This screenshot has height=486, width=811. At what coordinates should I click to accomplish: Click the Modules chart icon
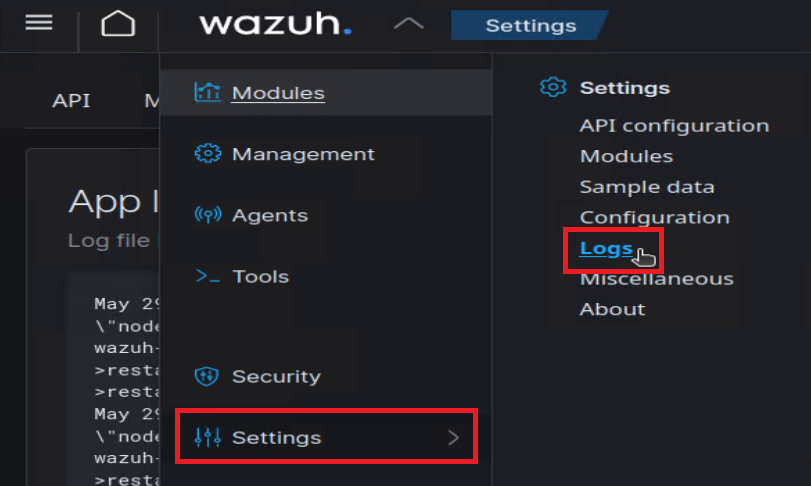point(207,93)
